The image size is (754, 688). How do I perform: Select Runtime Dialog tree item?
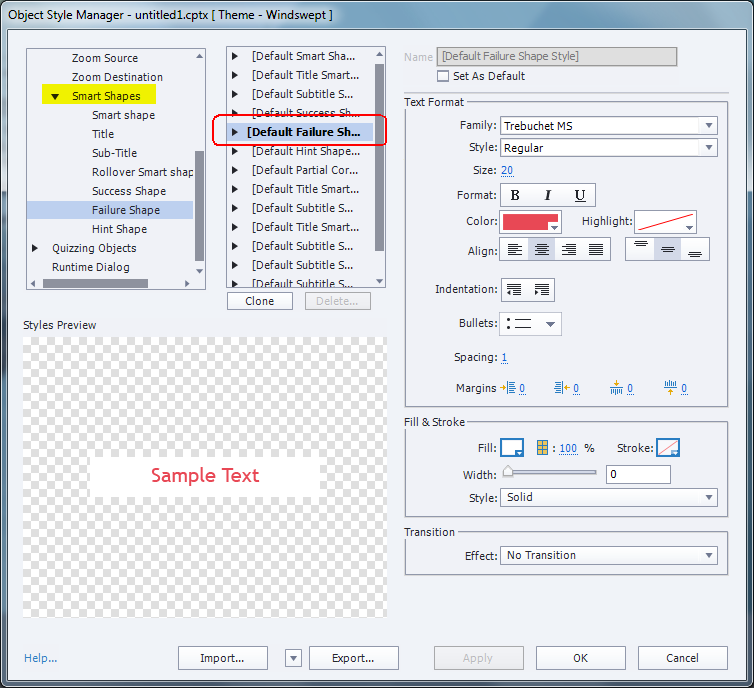[91, 267]
